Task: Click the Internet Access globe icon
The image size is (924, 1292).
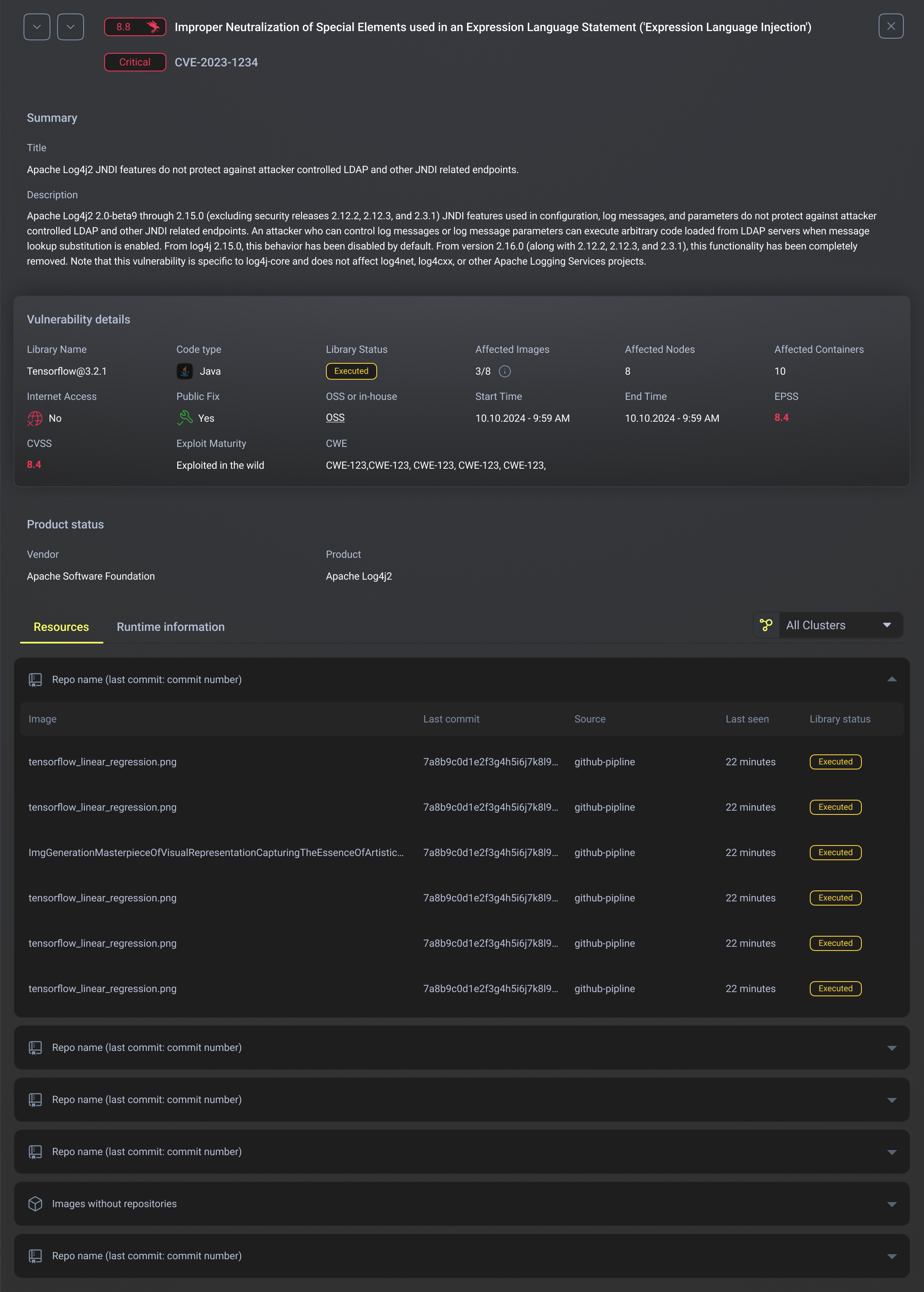Action: coord(35,418)
